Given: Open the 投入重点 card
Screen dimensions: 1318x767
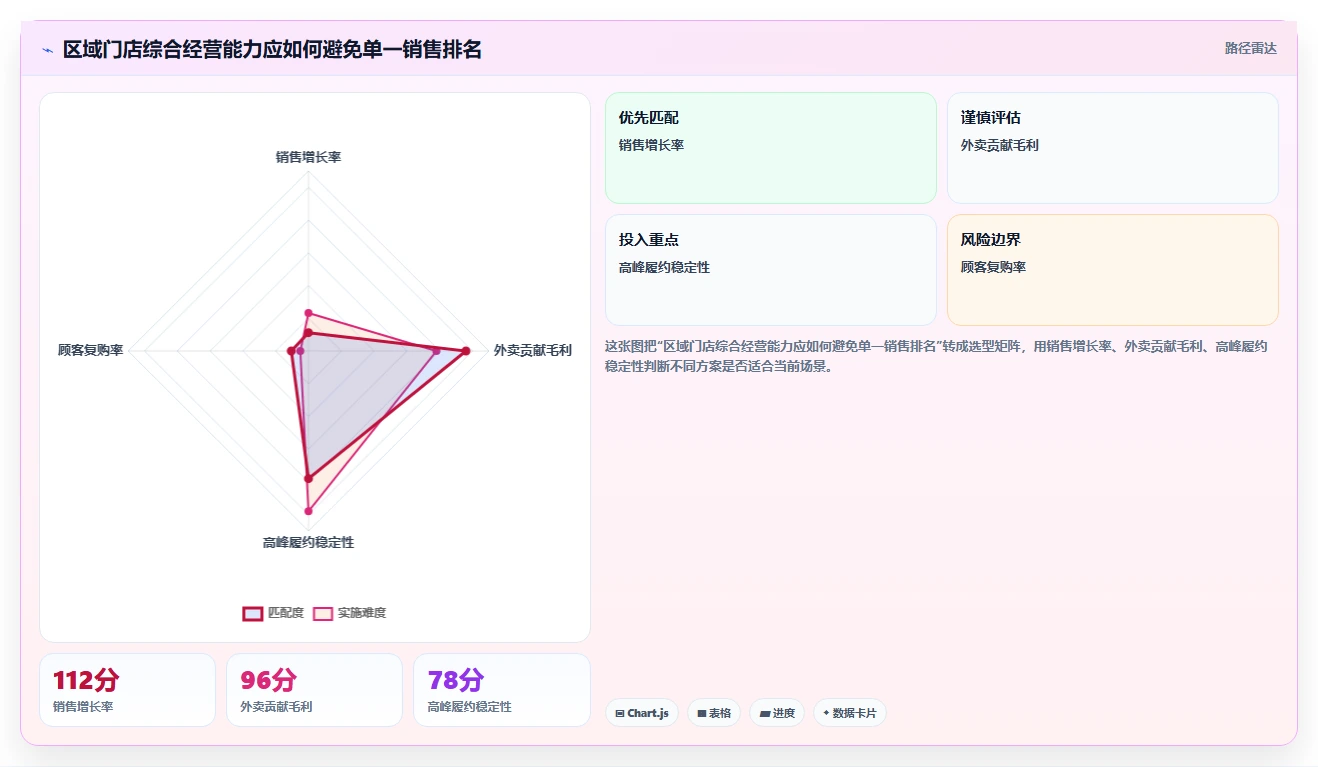Looking at the screenshot, I should pos(771,270).
